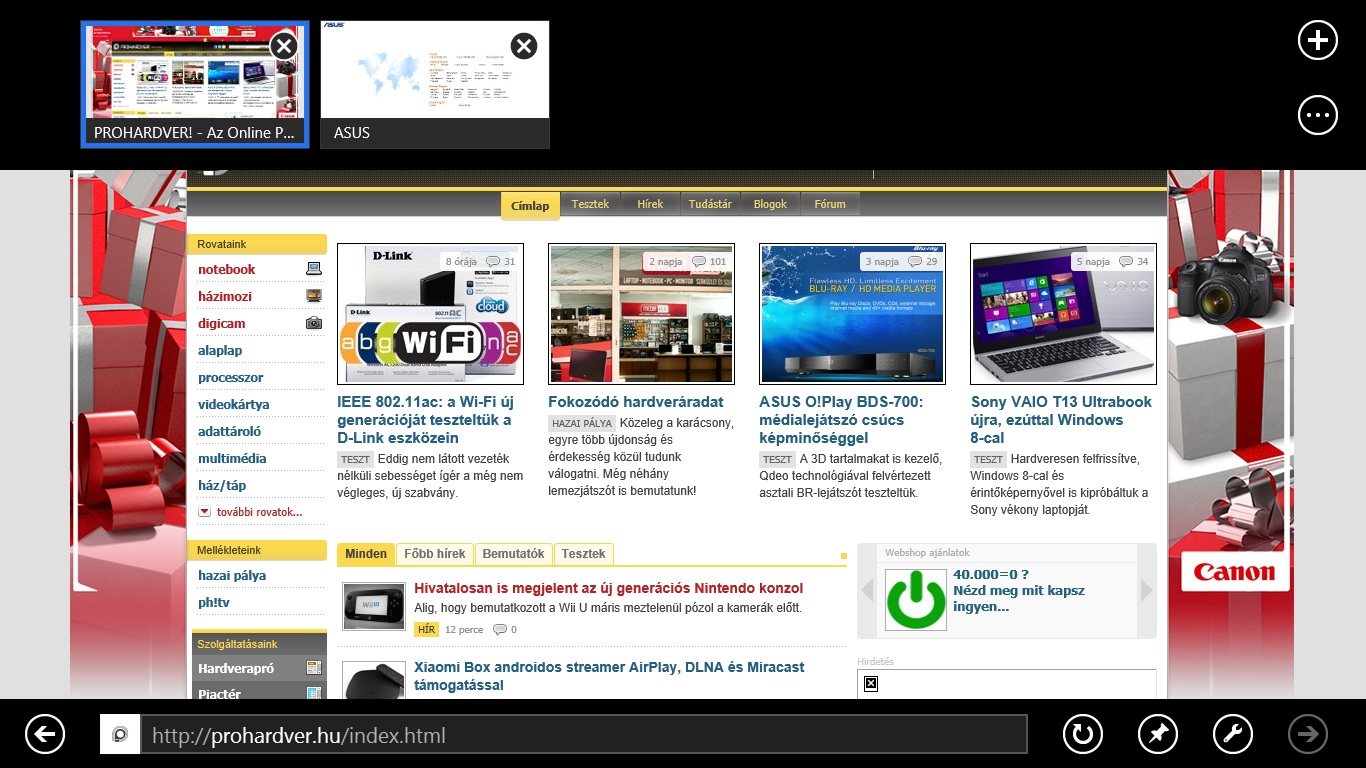Switch to the ASUS tab thumbnail
Viewport: 1366px width, 768px height.
point(435,84)
